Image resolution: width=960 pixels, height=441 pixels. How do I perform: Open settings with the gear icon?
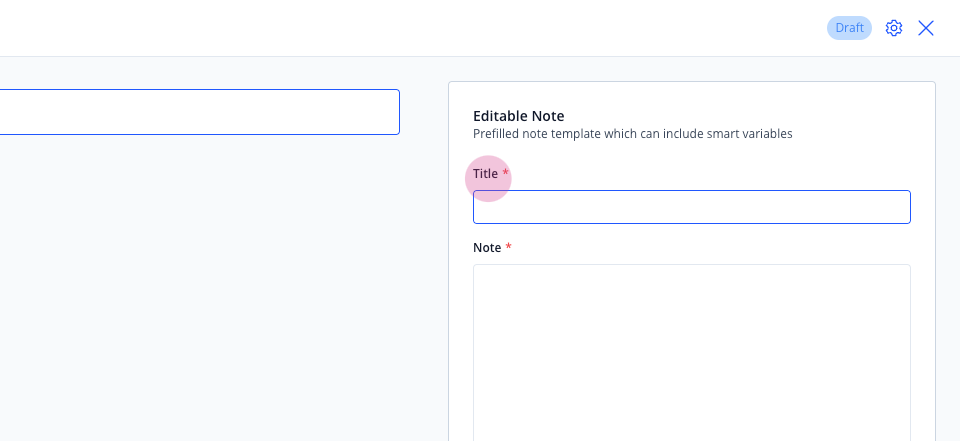point(894,28)
